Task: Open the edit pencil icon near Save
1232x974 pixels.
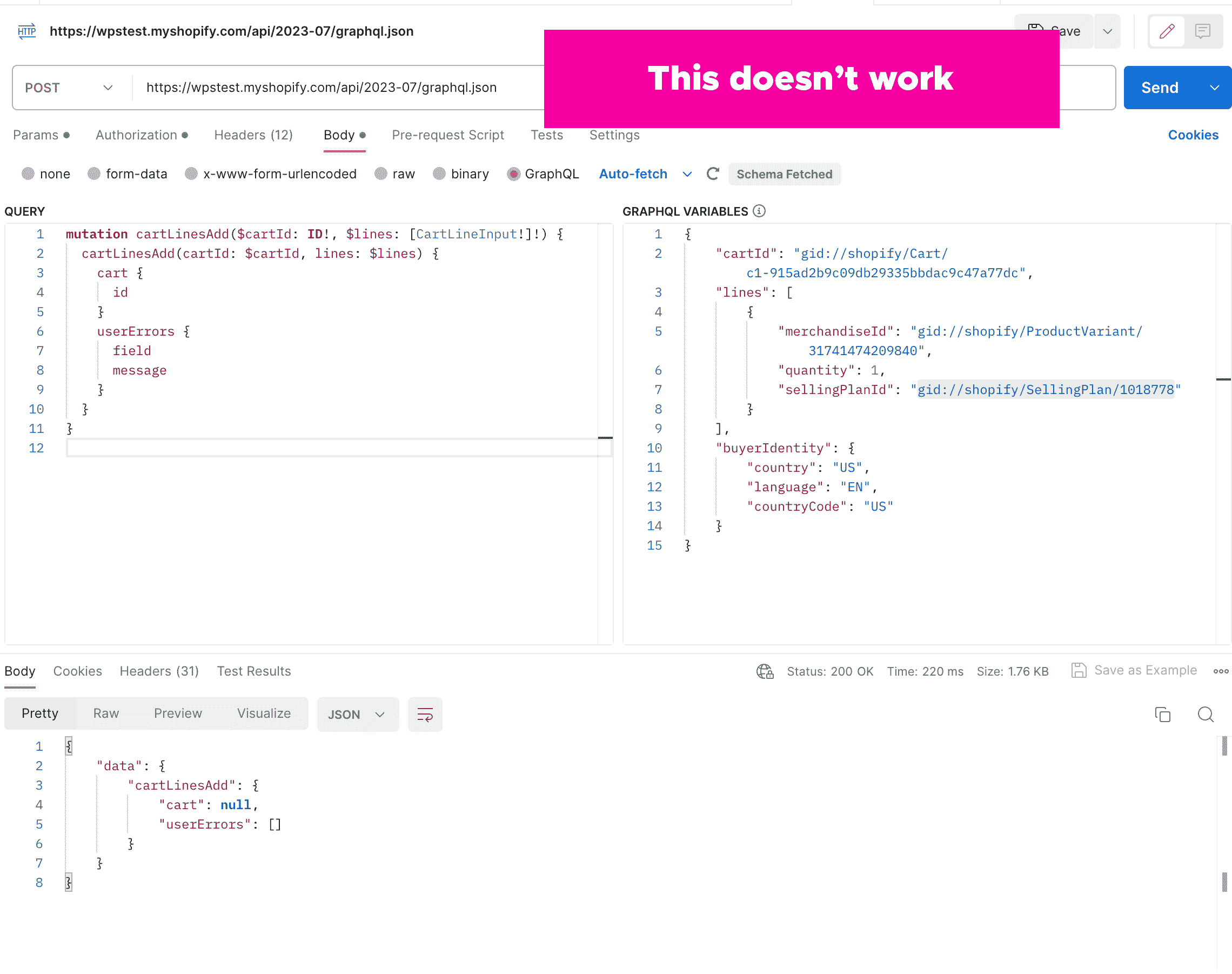Action: click(1167, 31)
